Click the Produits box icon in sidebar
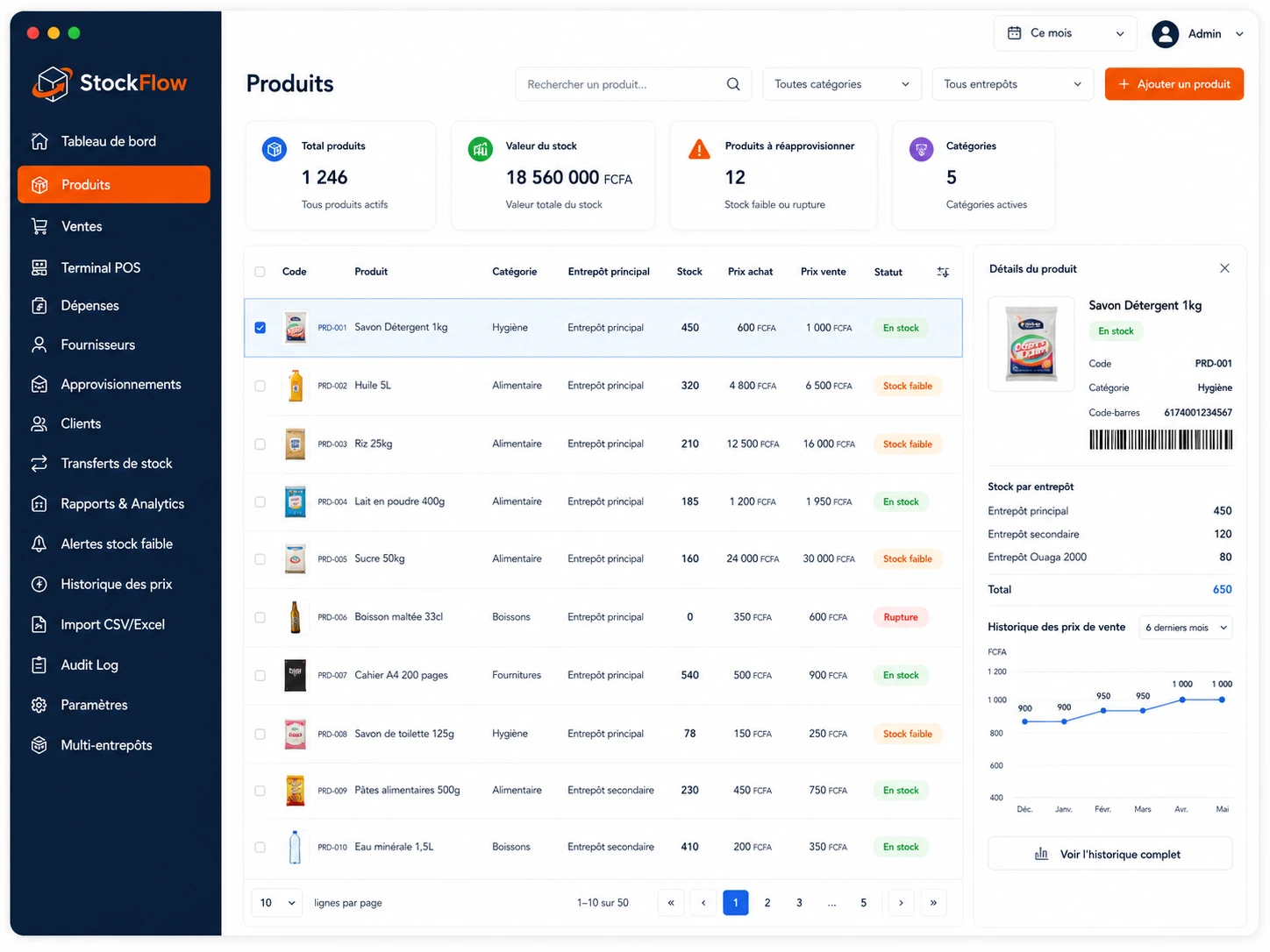Viewport: 1270px width, 952px height. [x=39, y=185]
